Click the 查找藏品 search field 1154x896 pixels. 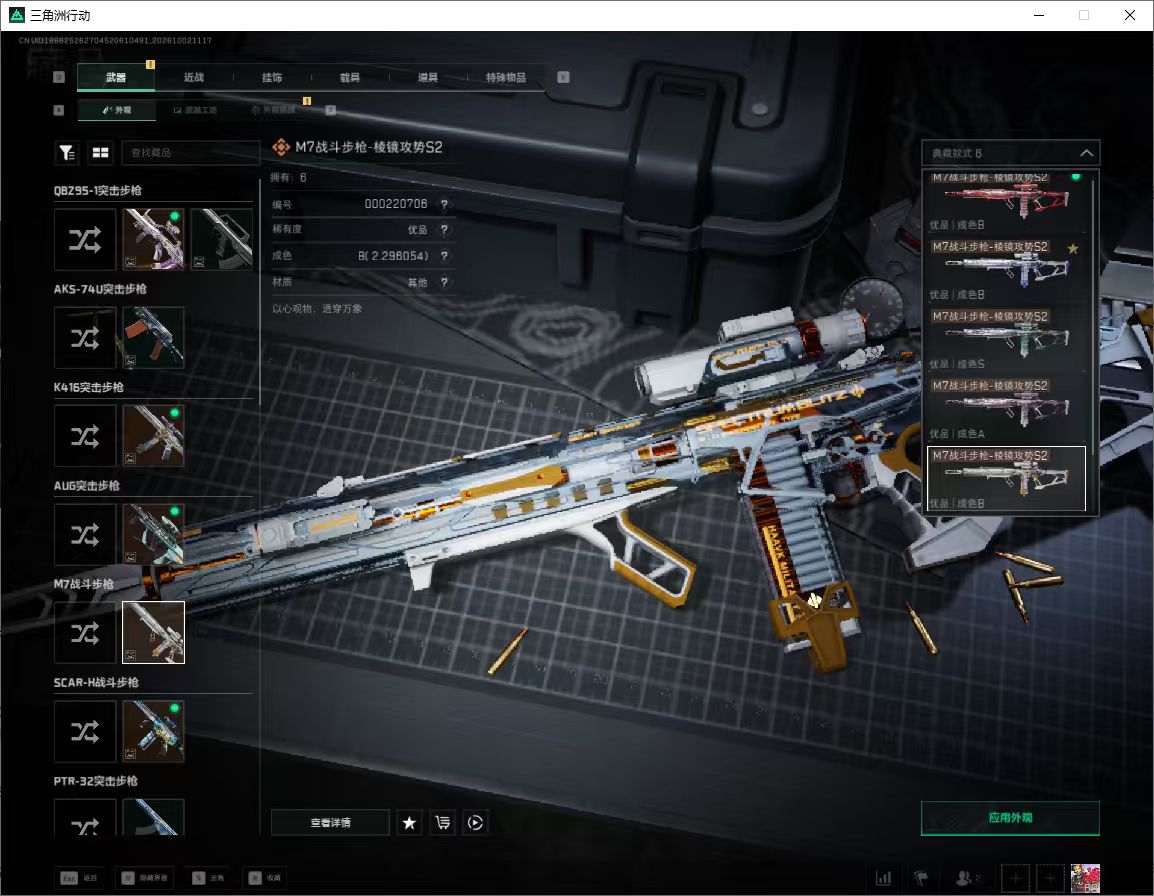191,152
